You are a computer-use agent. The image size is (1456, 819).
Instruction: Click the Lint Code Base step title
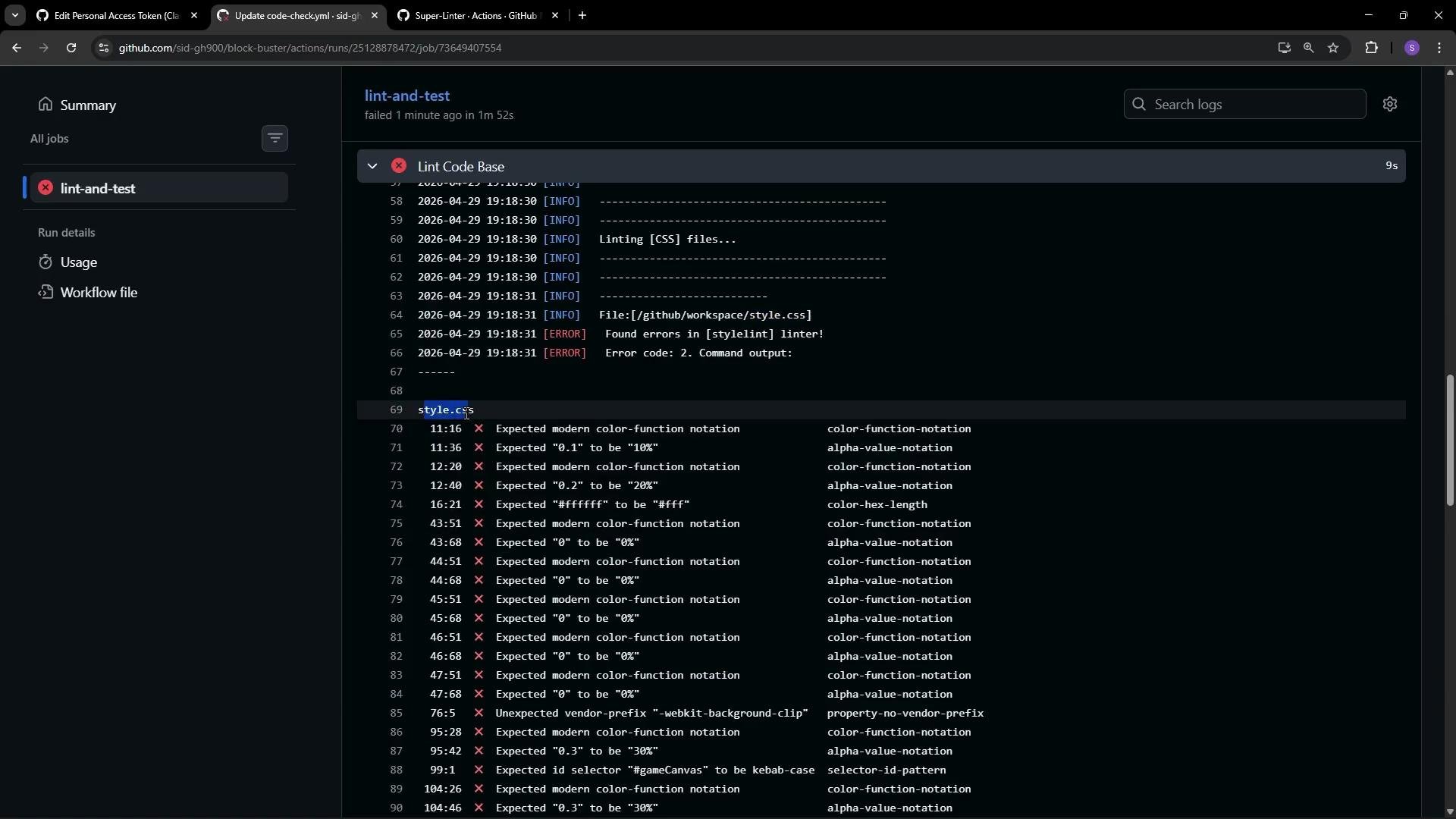pyautogui.click(x=461, y=166)
